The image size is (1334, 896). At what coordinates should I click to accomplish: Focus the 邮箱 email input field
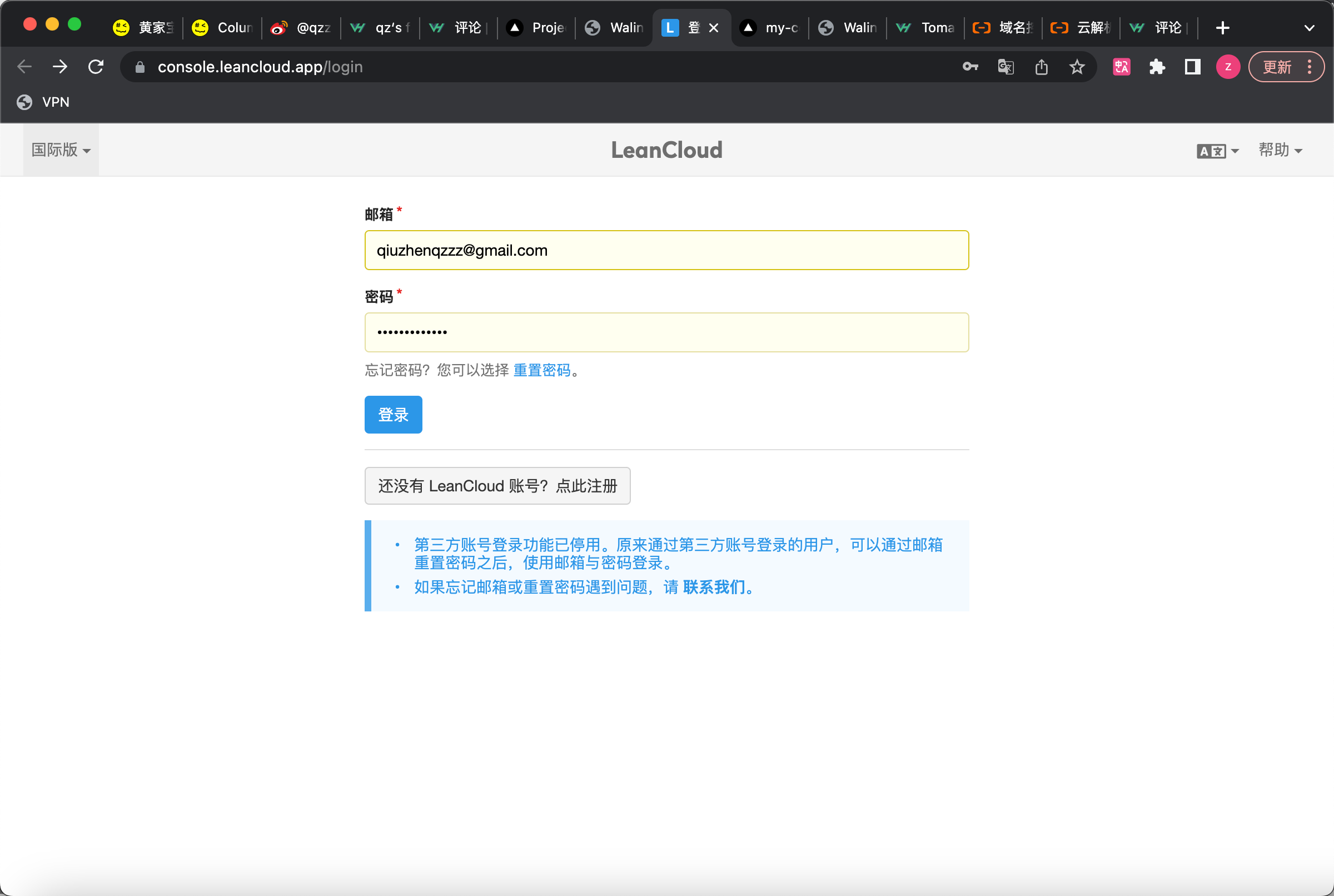tap(666, 250)
